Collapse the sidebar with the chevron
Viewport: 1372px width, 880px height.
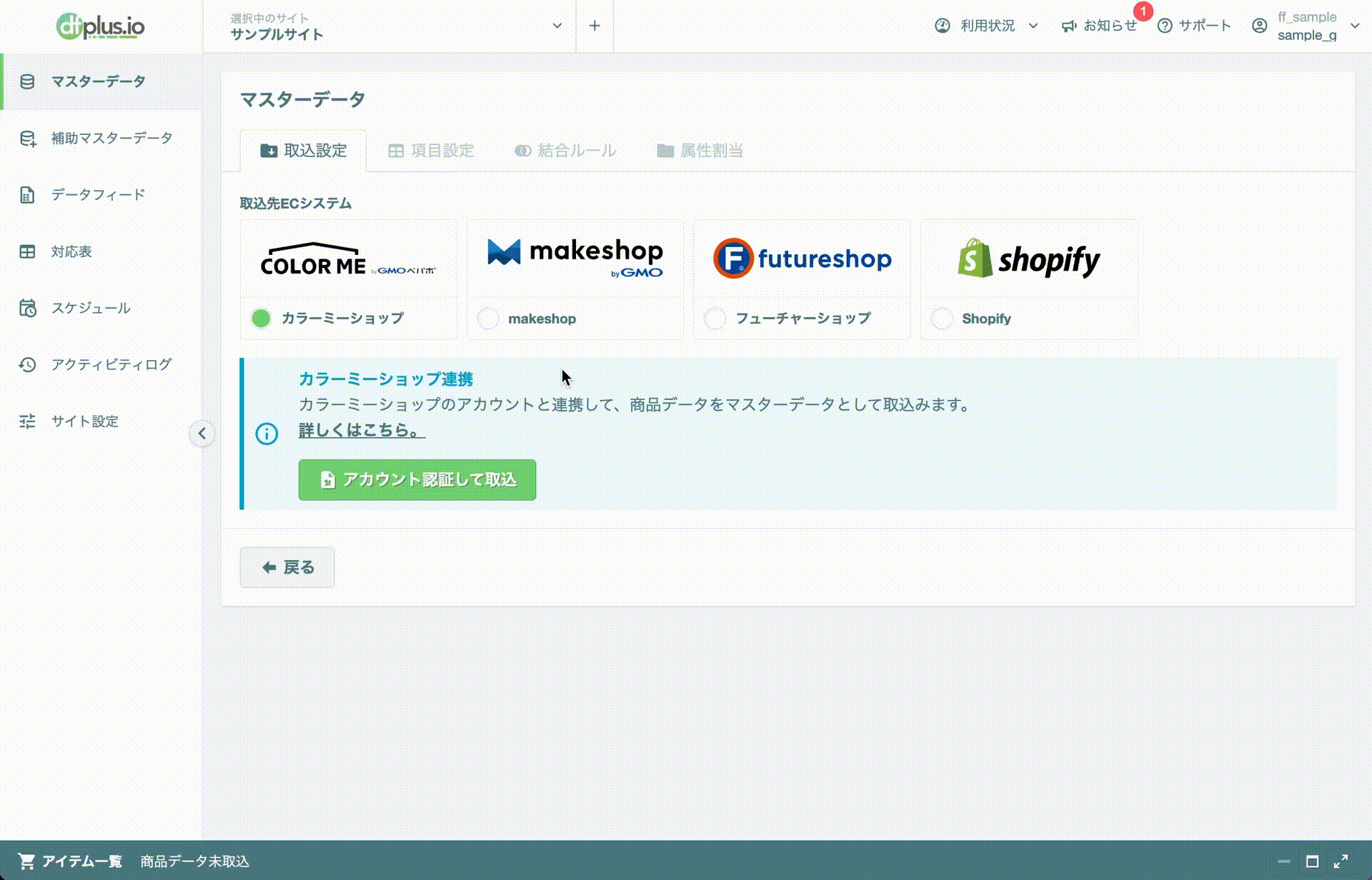click(202, 434)
